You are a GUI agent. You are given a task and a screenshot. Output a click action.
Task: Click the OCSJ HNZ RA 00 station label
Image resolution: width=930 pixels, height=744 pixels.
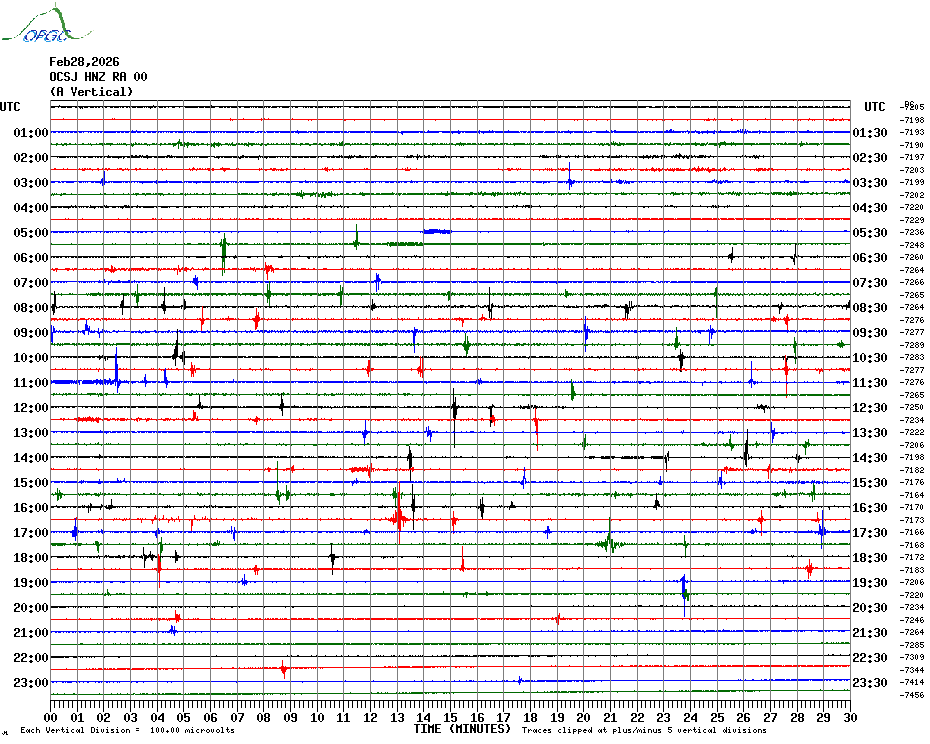pyautogui.click(x=98, y=77)
